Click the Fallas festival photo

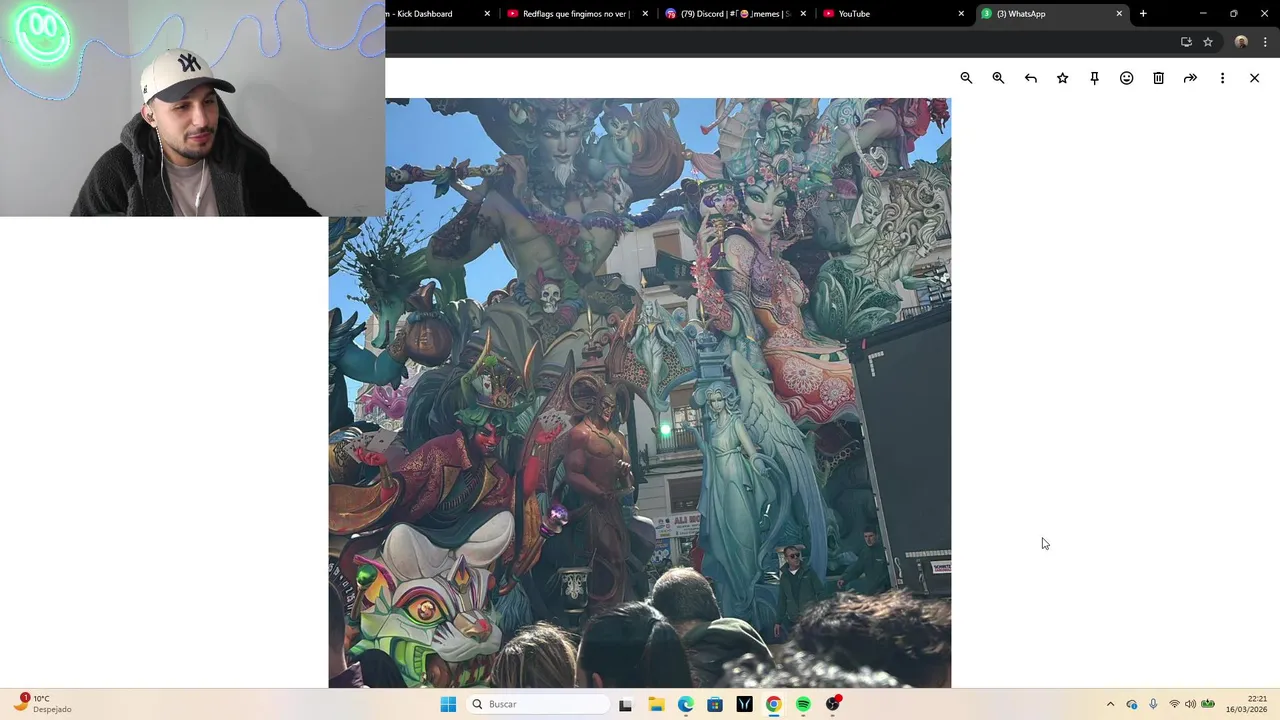(x=640, y=393)
